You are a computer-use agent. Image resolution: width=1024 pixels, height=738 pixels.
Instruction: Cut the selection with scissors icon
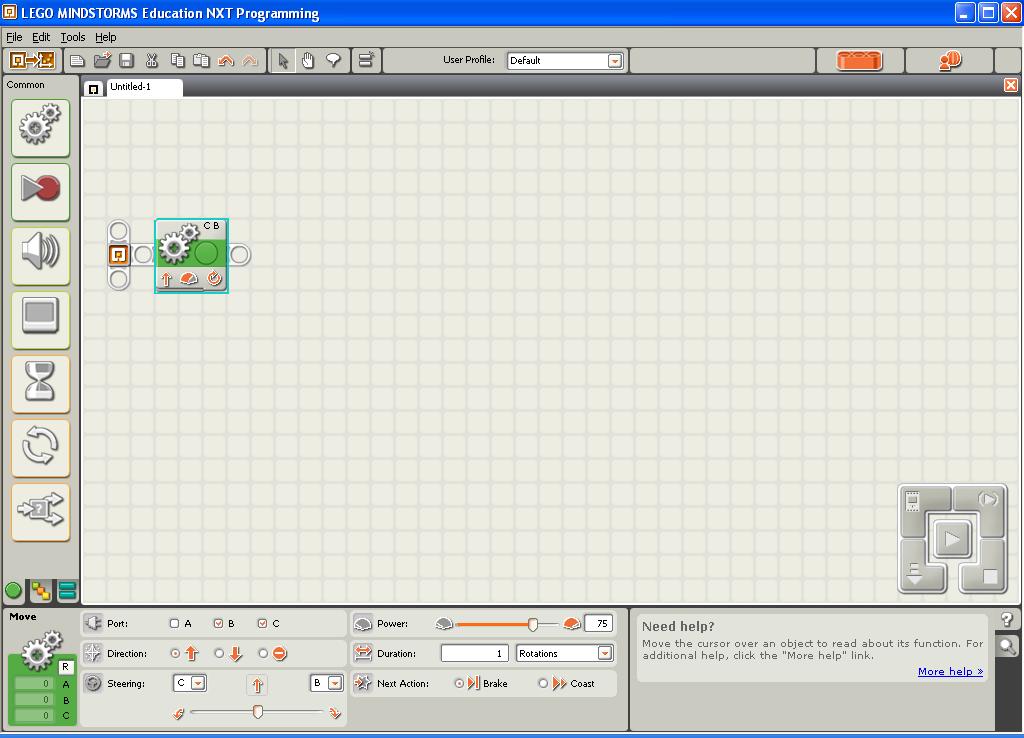tap(152, 61)
